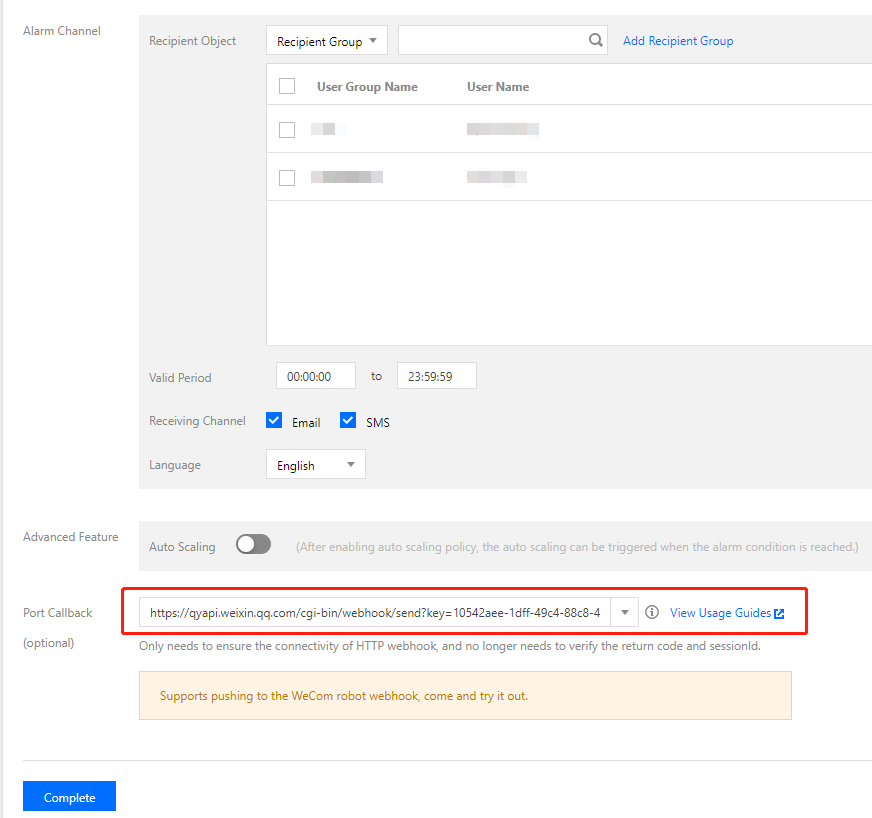Click the WeCom robot webhook notice banner
The width and height of the screenshot is (872, 818).
(x=465, y=695)
